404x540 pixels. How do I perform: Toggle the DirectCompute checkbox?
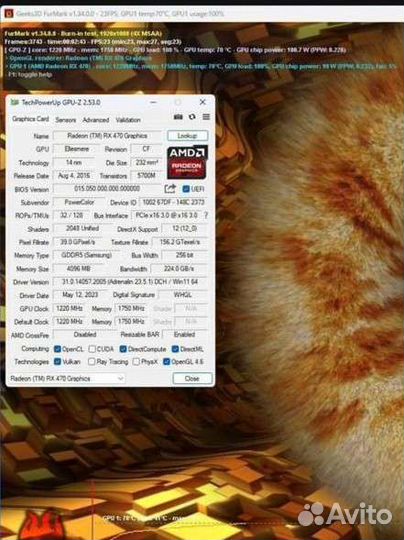(123, 349)
